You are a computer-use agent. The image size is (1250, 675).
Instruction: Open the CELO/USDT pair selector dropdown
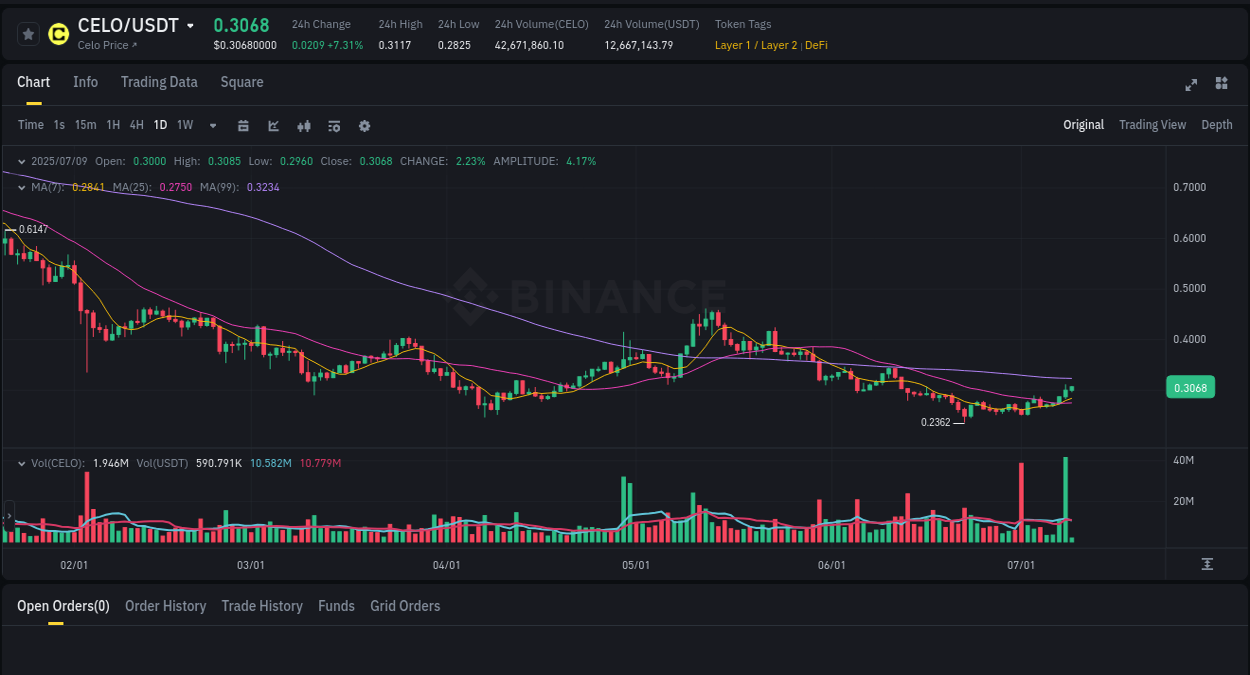(x=188, y=25)
